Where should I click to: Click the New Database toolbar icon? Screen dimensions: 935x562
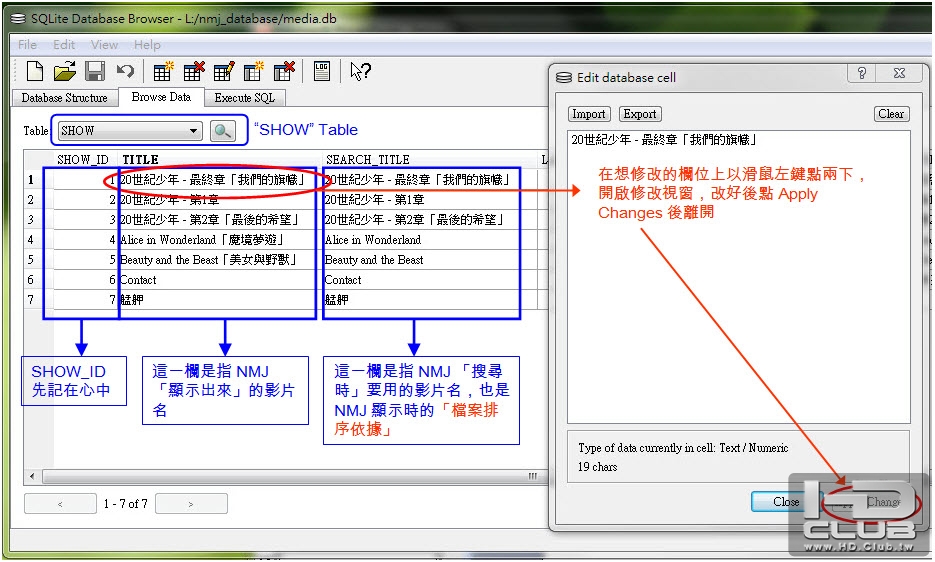click(35, 72)
